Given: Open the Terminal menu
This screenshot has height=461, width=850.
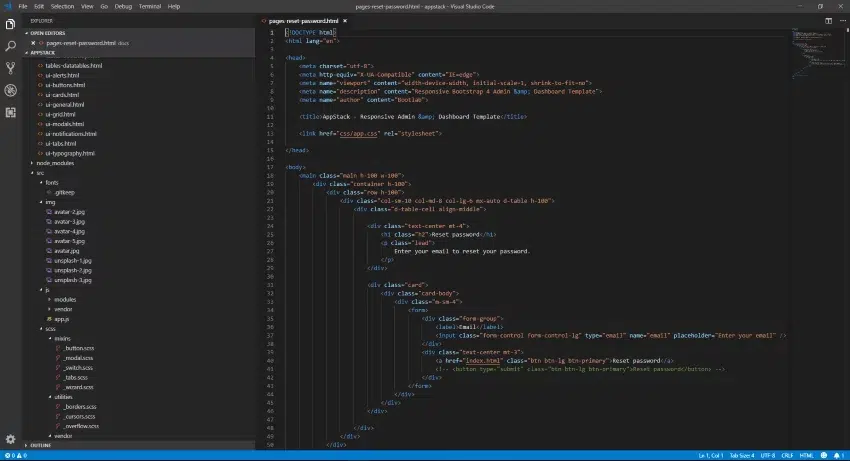Looking at the screenshot, I should point(150,7).
